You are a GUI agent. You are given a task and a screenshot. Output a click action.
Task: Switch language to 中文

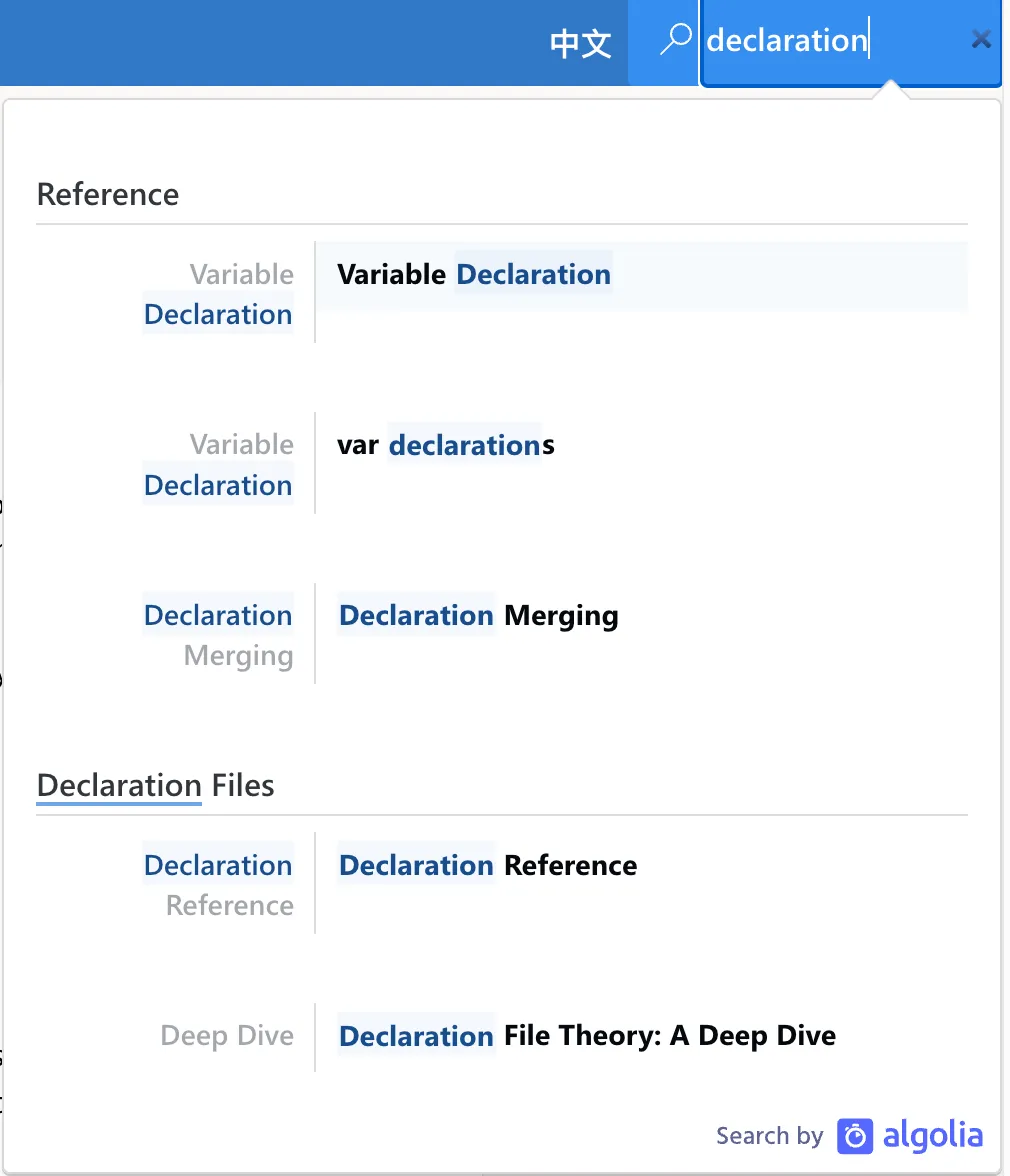pyautogui.click(x=580, y=43)
